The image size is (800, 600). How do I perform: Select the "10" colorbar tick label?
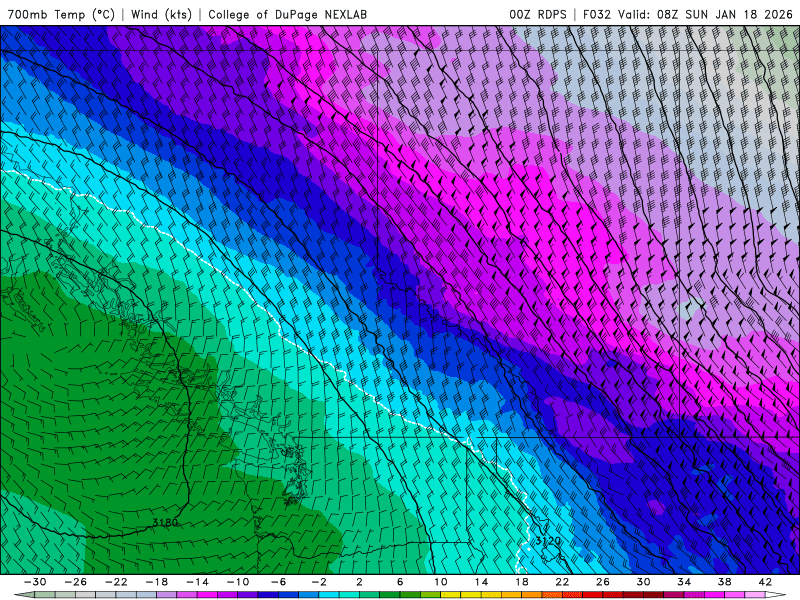(x=441, y=582)
